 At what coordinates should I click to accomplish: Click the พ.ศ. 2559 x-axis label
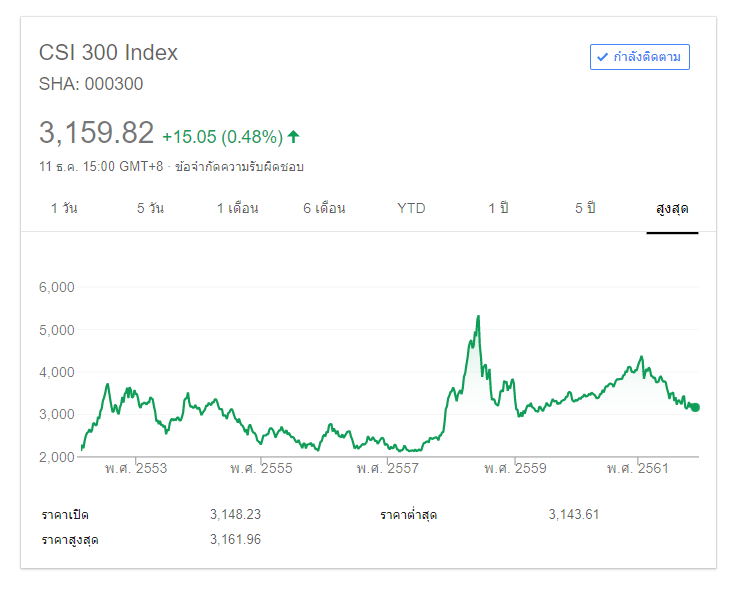515,468
